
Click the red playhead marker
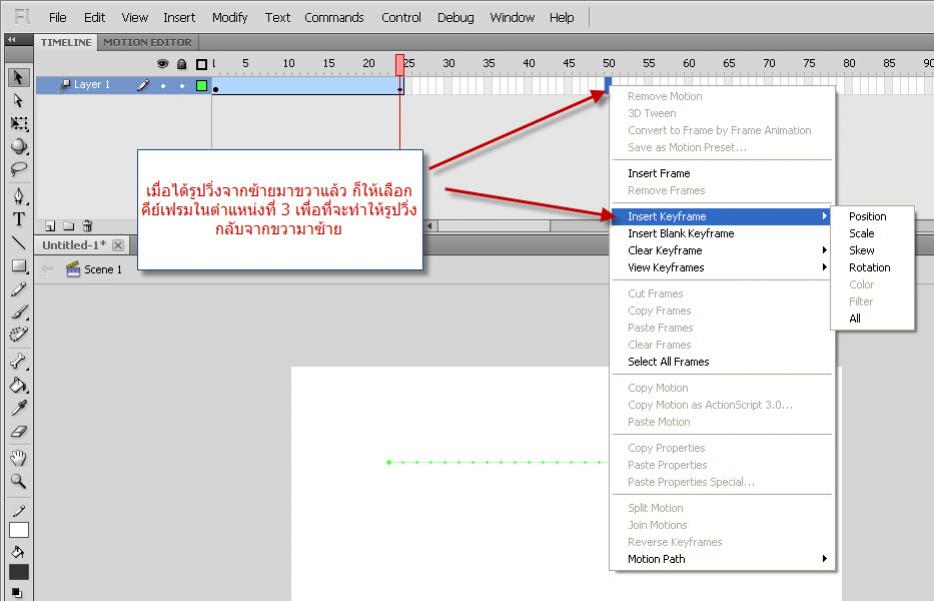[x=400, y=64]
